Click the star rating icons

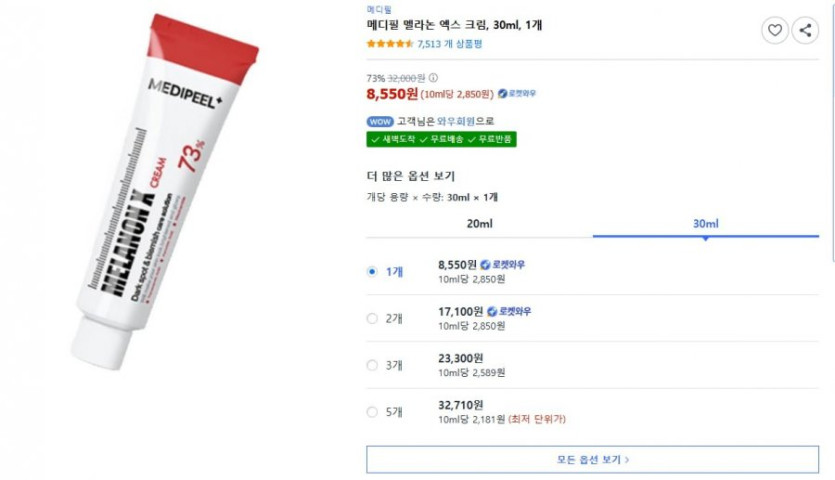click(x=390, y=44)
